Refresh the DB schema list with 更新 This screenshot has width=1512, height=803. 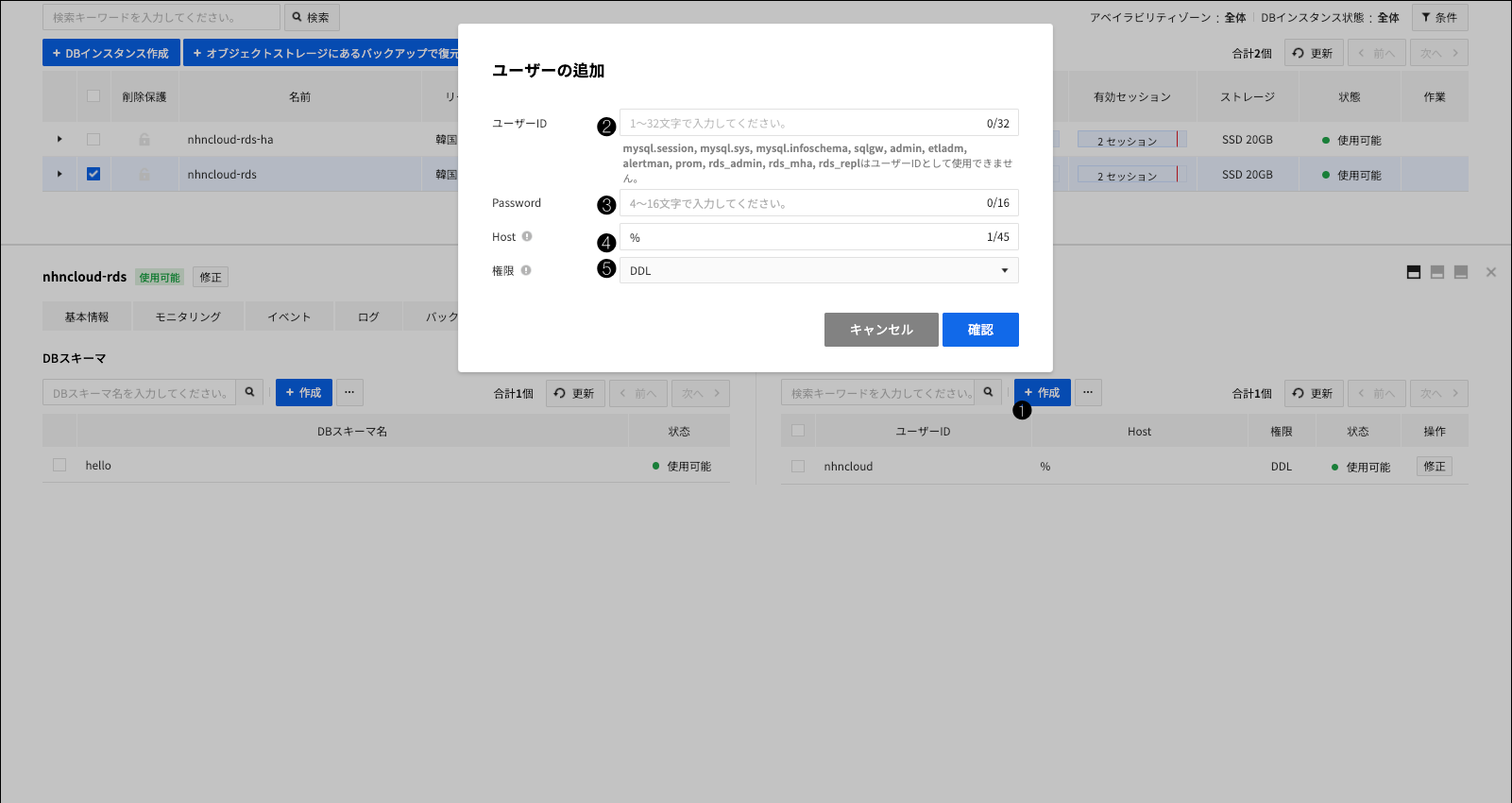click(x=574, y=393)
